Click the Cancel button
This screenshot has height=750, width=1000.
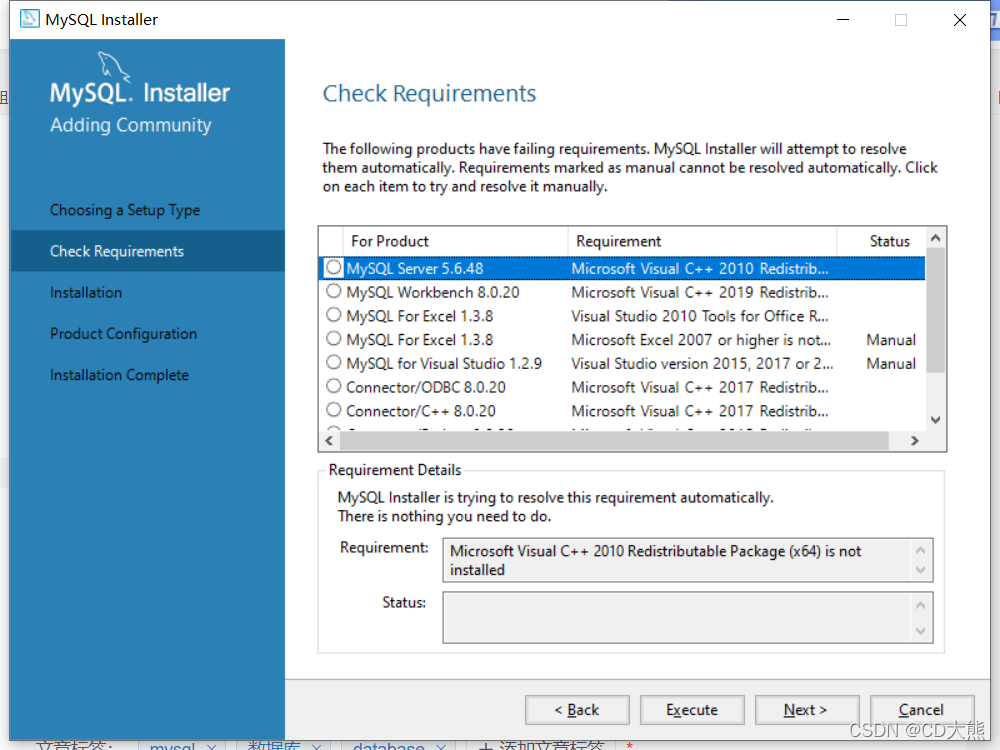click(922, 710)
